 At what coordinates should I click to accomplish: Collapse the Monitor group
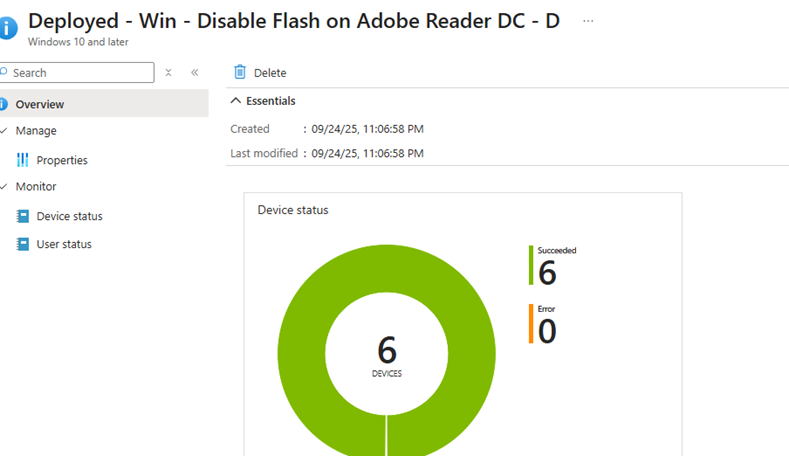point(4,187)
